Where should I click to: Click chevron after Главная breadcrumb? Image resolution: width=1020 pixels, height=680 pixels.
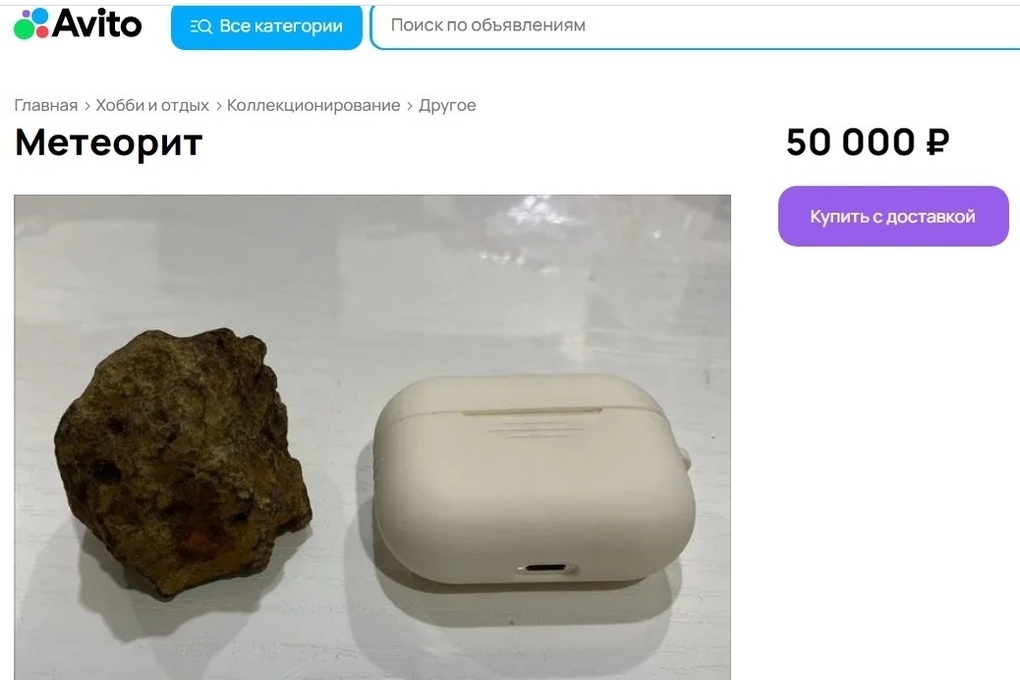pyautogui.click(x=87, y=106)
